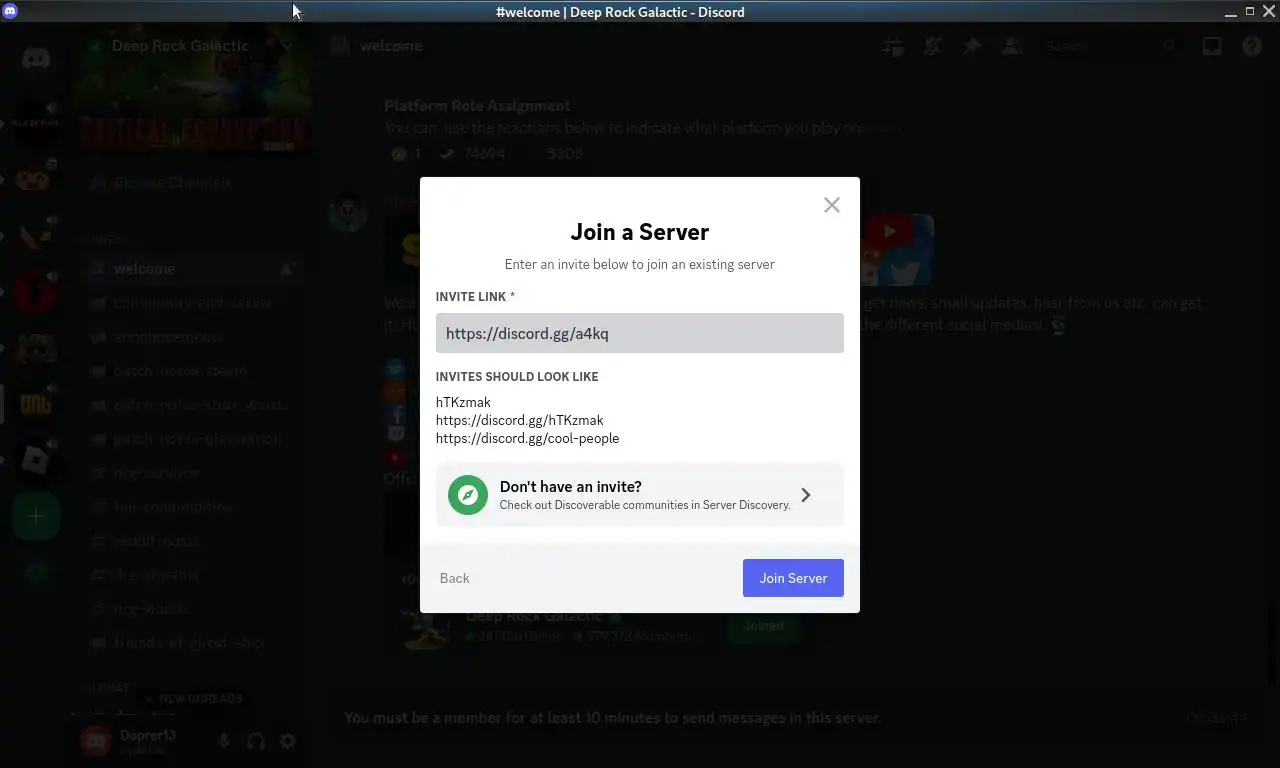Close the Join a Server dialog
1280x768 pixels.
pyautogui.click(x=831, y=205)
